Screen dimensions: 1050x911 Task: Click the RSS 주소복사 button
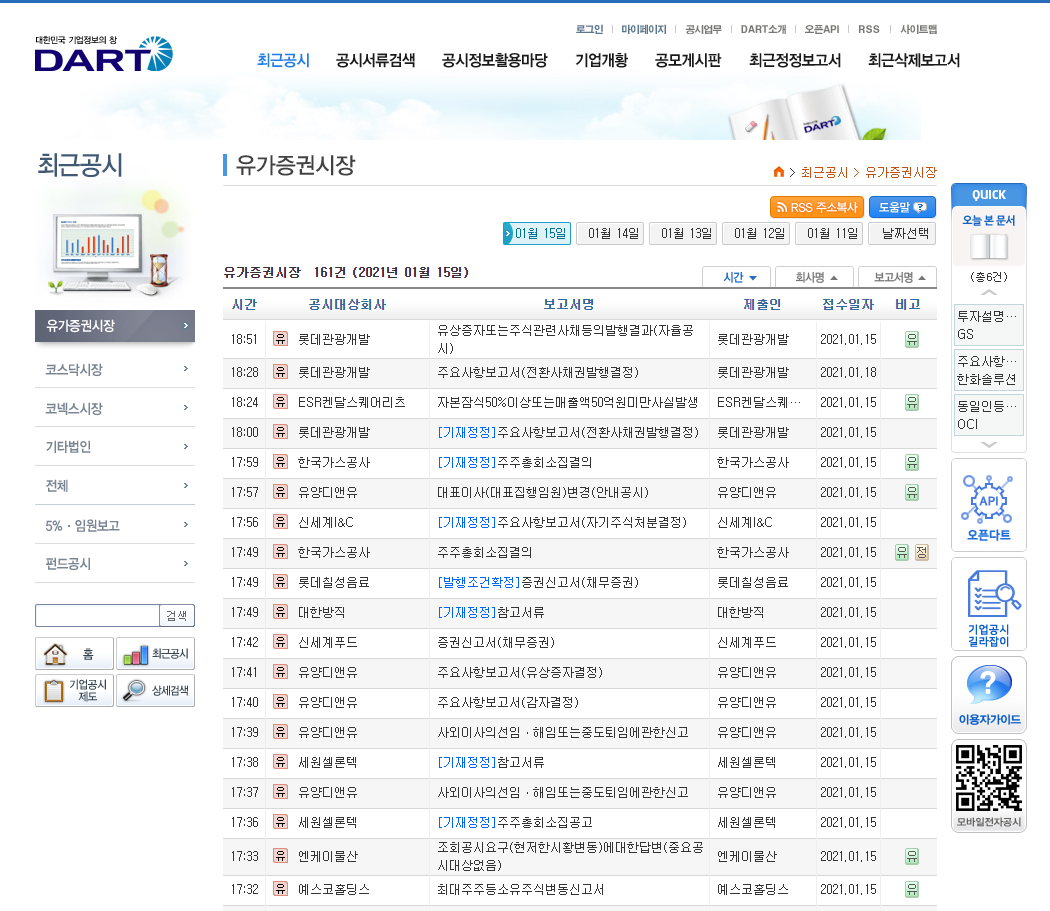coord(817,207)
